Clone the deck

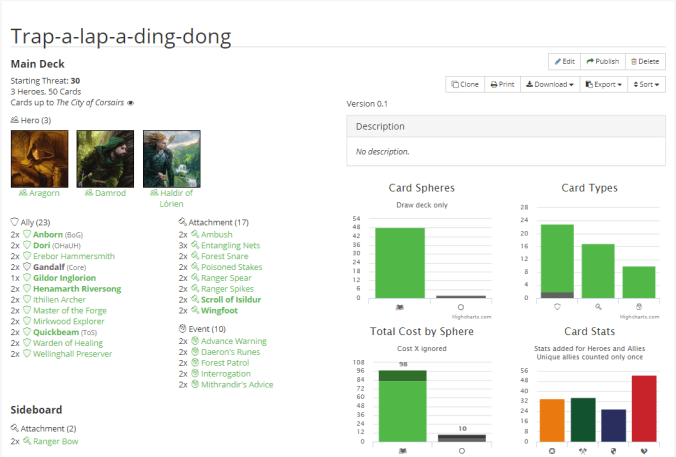pos(465,85)
